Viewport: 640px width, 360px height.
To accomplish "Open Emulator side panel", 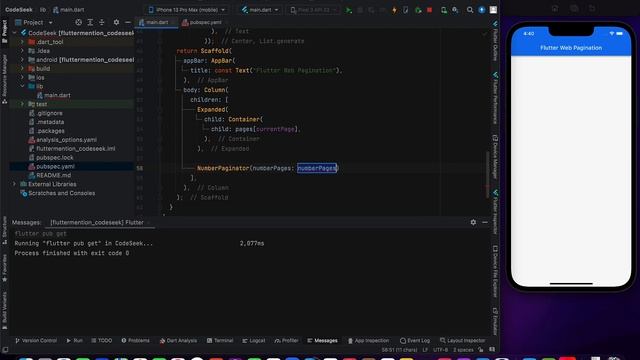I will (x=495, y=321).
